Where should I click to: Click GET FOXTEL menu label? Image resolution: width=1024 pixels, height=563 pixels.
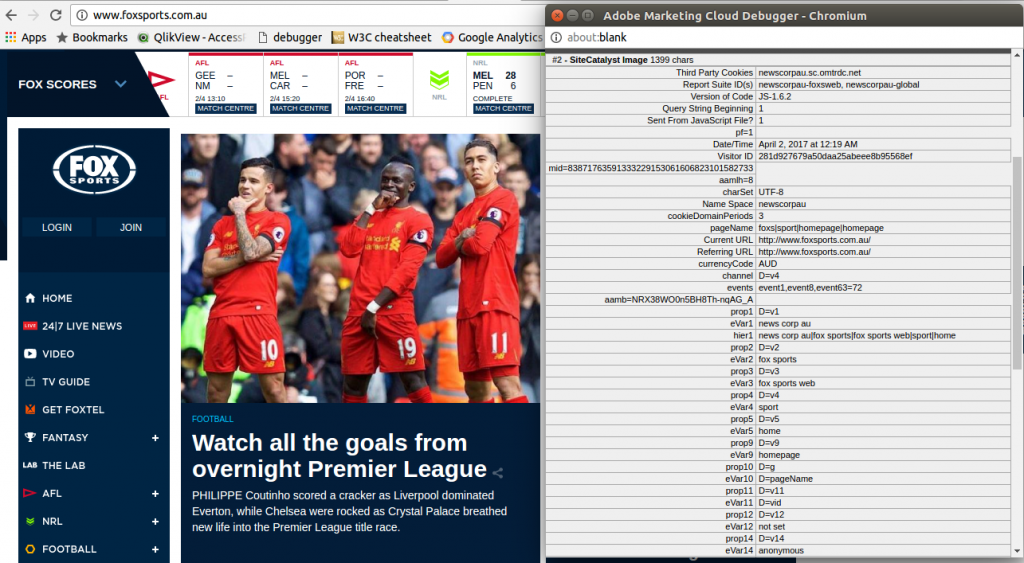tap(73, 410)
